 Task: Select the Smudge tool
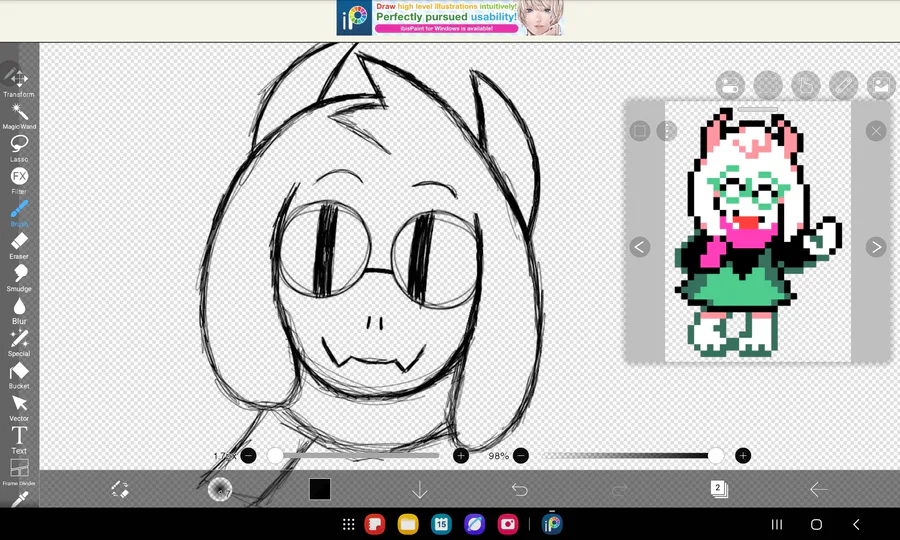click(x=19, y=278)
